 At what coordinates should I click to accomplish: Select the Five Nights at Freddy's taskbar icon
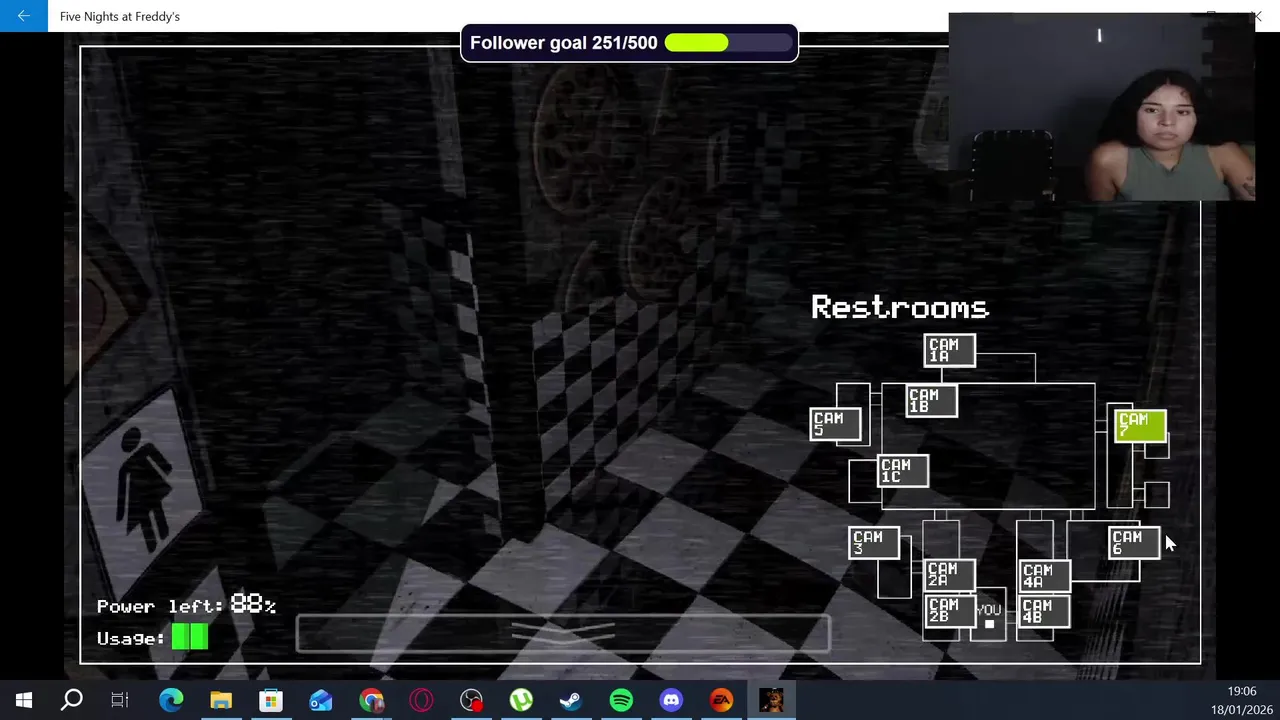[x=771, y=700]
